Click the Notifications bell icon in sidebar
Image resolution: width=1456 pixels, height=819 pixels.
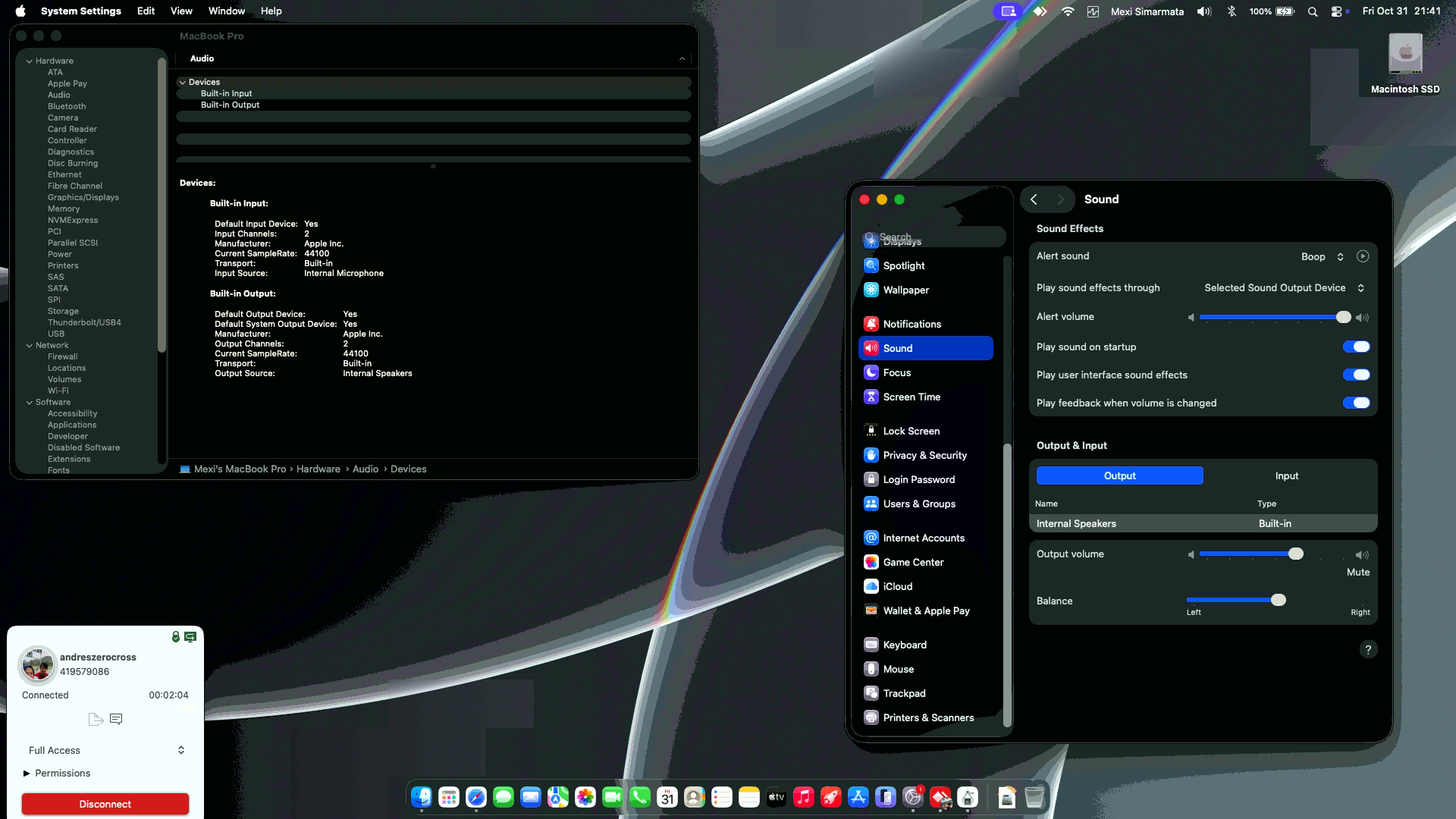pyautogui.click(x=871, y=324)
